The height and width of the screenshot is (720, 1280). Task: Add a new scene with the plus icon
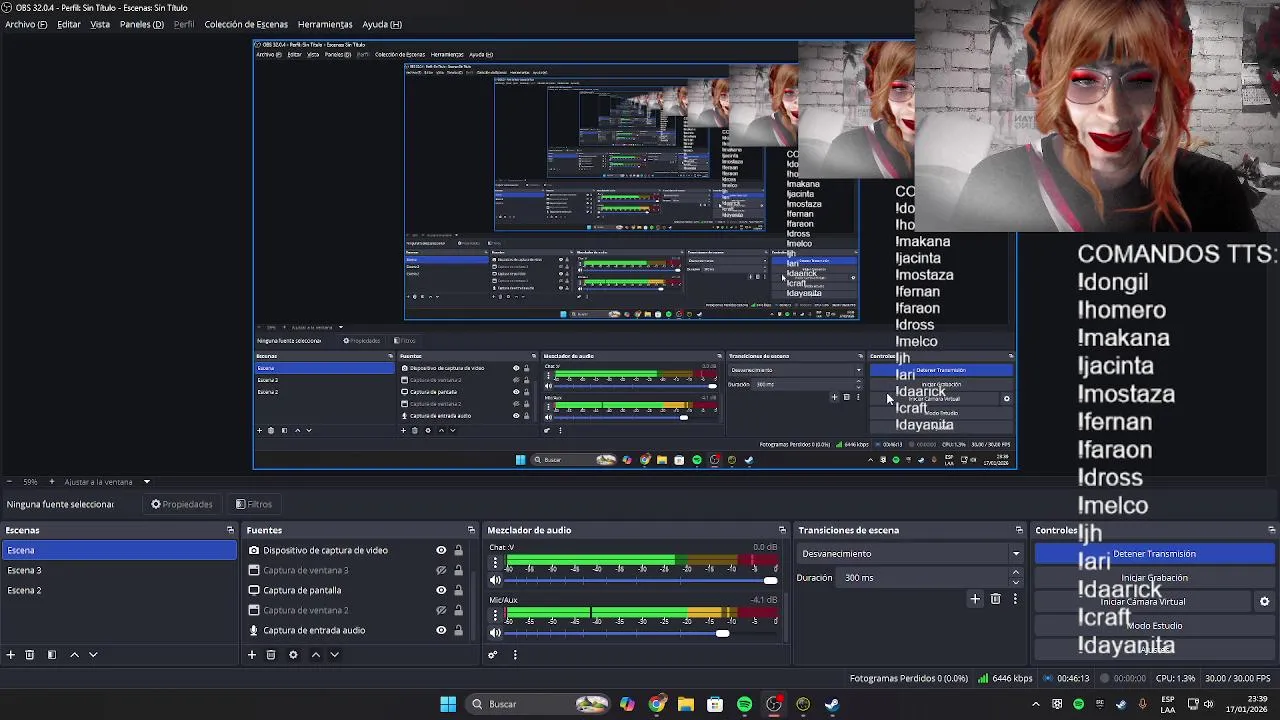(x=10, y=655)
